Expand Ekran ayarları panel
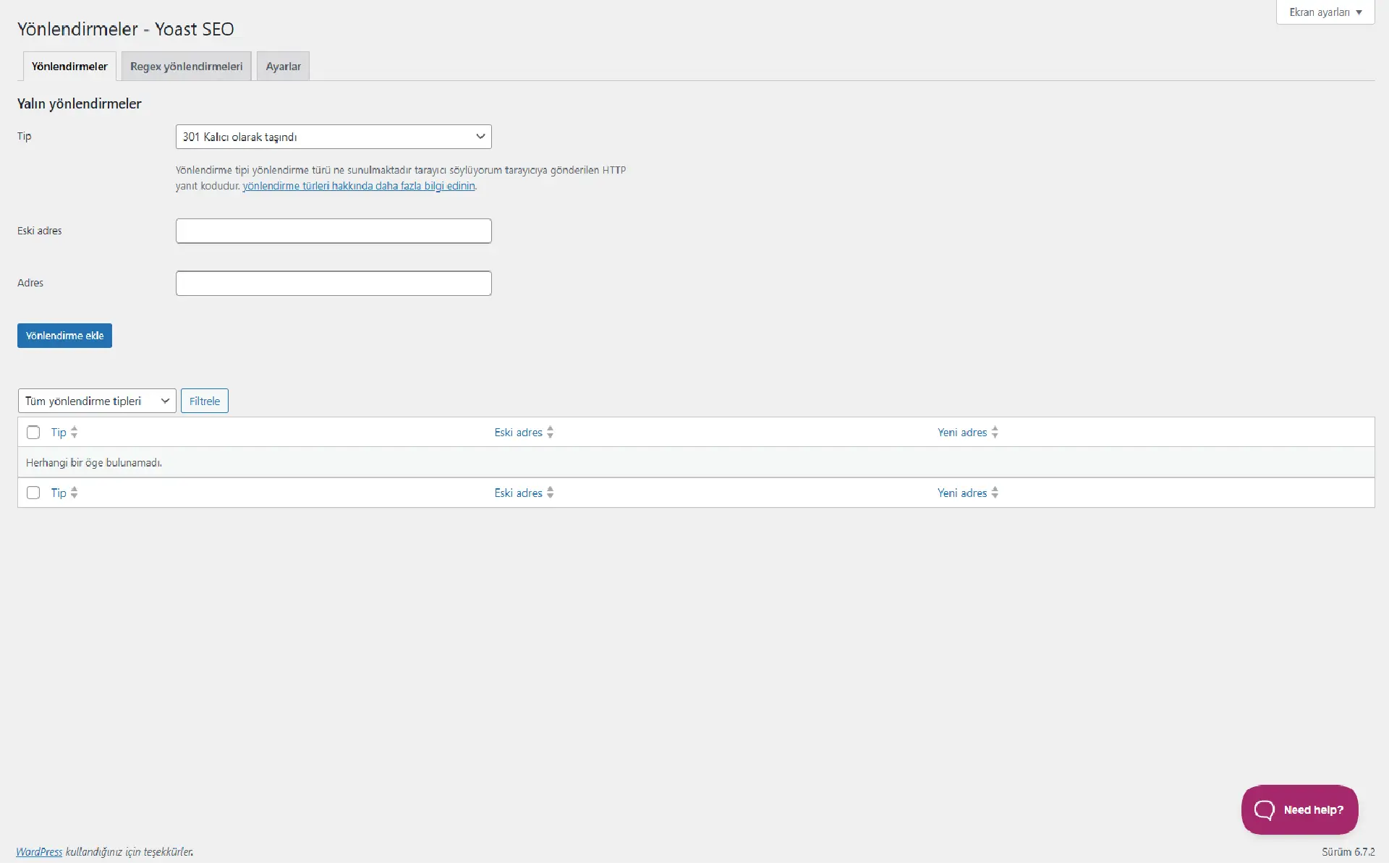Viewport: 1389px width, 868px height. [x=1325, y=12]
